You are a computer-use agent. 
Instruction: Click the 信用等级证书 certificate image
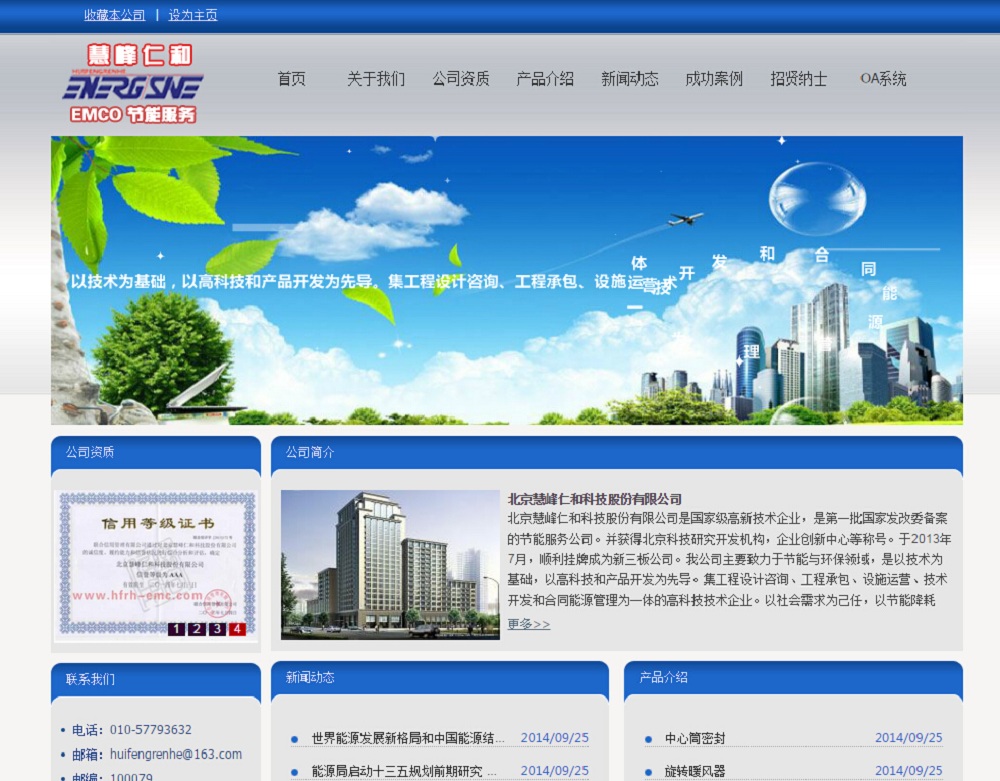click(x=156, y=565)
